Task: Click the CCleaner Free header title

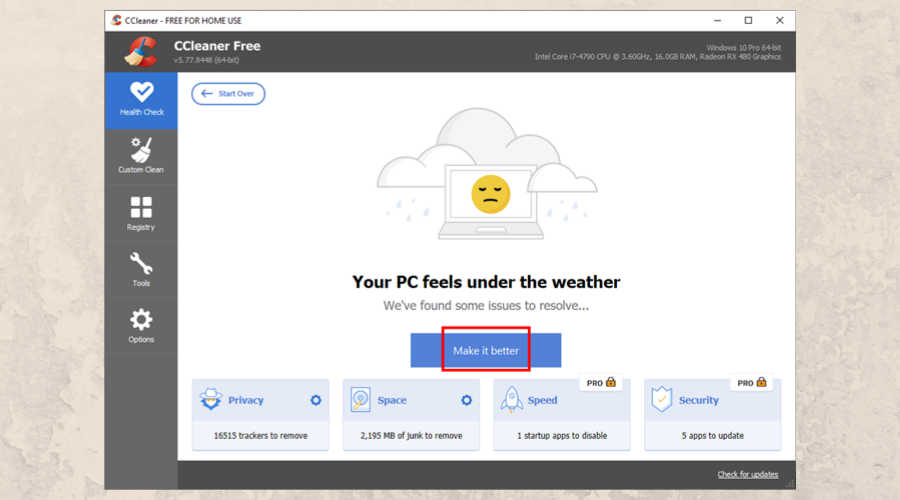Action: point(217,46)
